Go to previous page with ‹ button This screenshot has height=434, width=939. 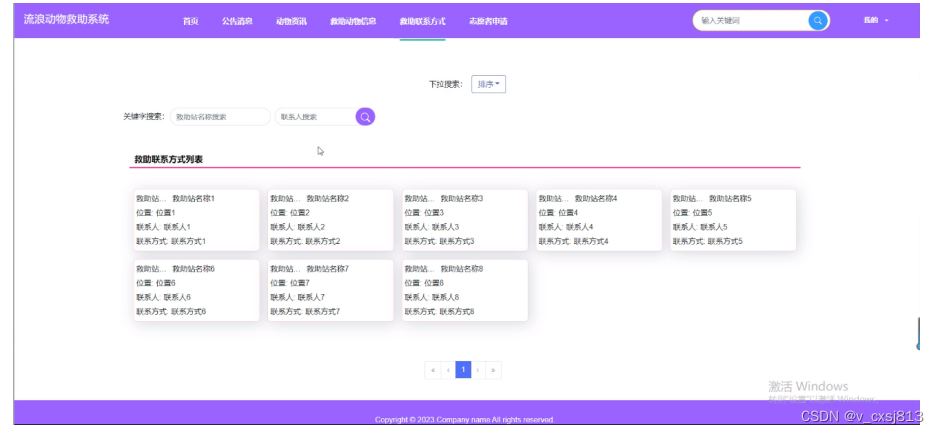(x=448, y=370)
